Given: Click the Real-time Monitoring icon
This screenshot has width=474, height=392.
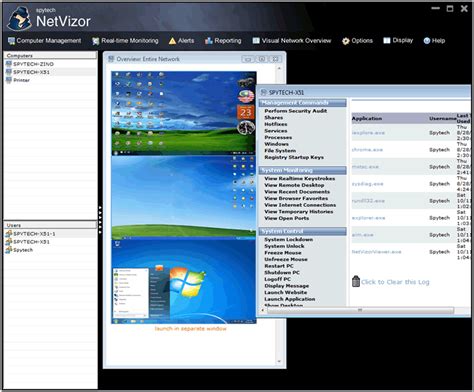Looking at the screenshot, I should tap(96, 41).
